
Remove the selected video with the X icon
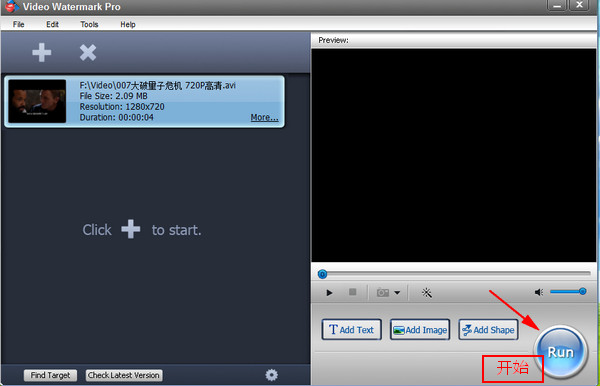(88, 52)
